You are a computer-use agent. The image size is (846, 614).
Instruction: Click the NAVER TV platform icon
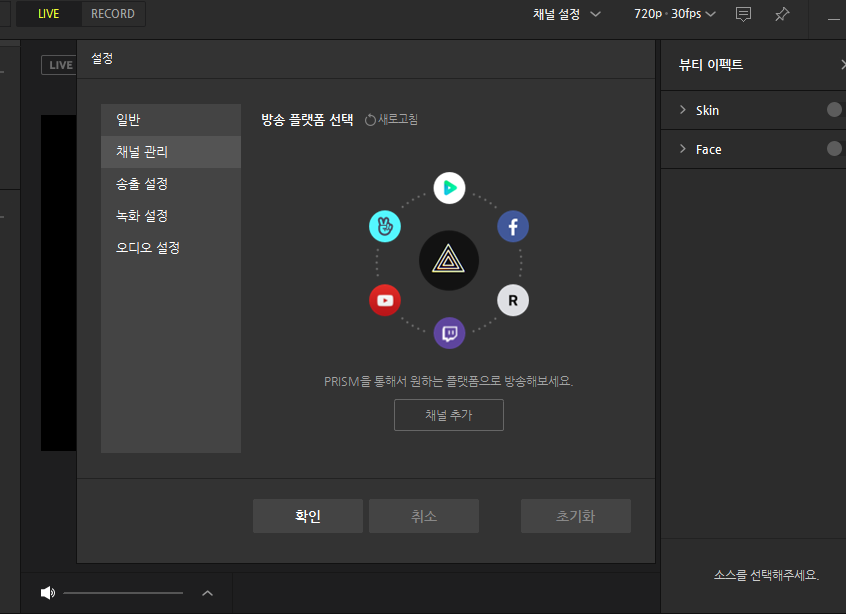(x=449, y=188)
